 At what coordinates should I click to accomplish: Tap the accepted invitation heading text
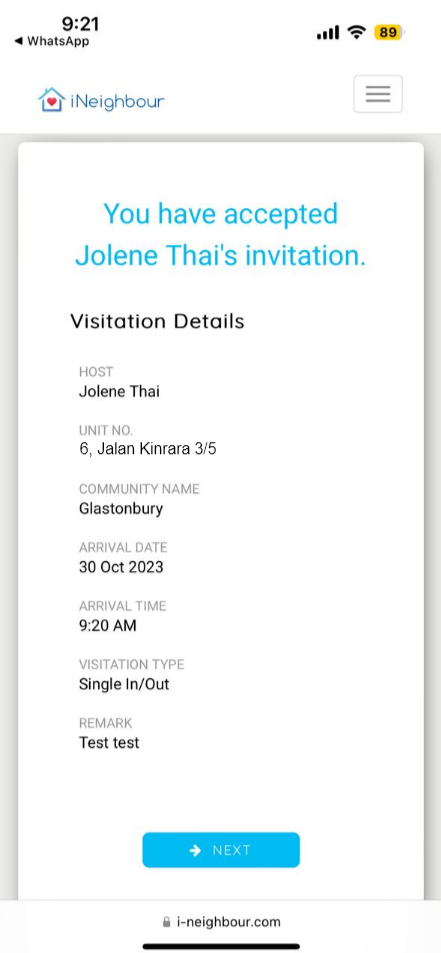tap(220, 235)
